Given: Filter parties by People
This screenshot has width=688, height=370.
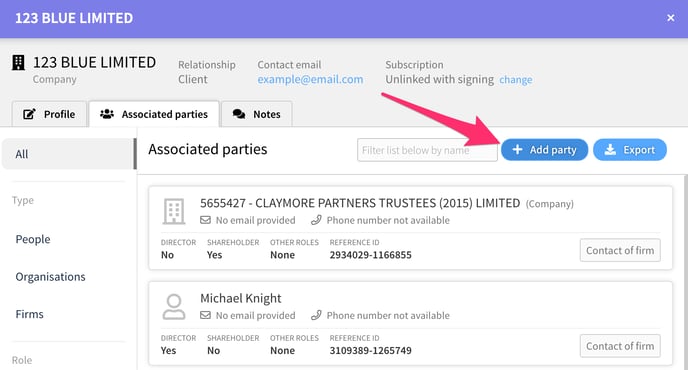Looking at the screenshot, I should [x=33, y=239].
